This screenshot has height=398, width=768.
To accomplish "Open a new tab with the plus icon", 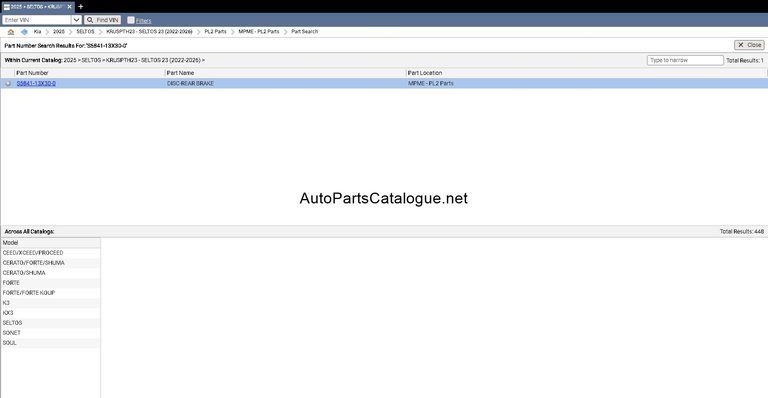I will click(x=81, y=6).
